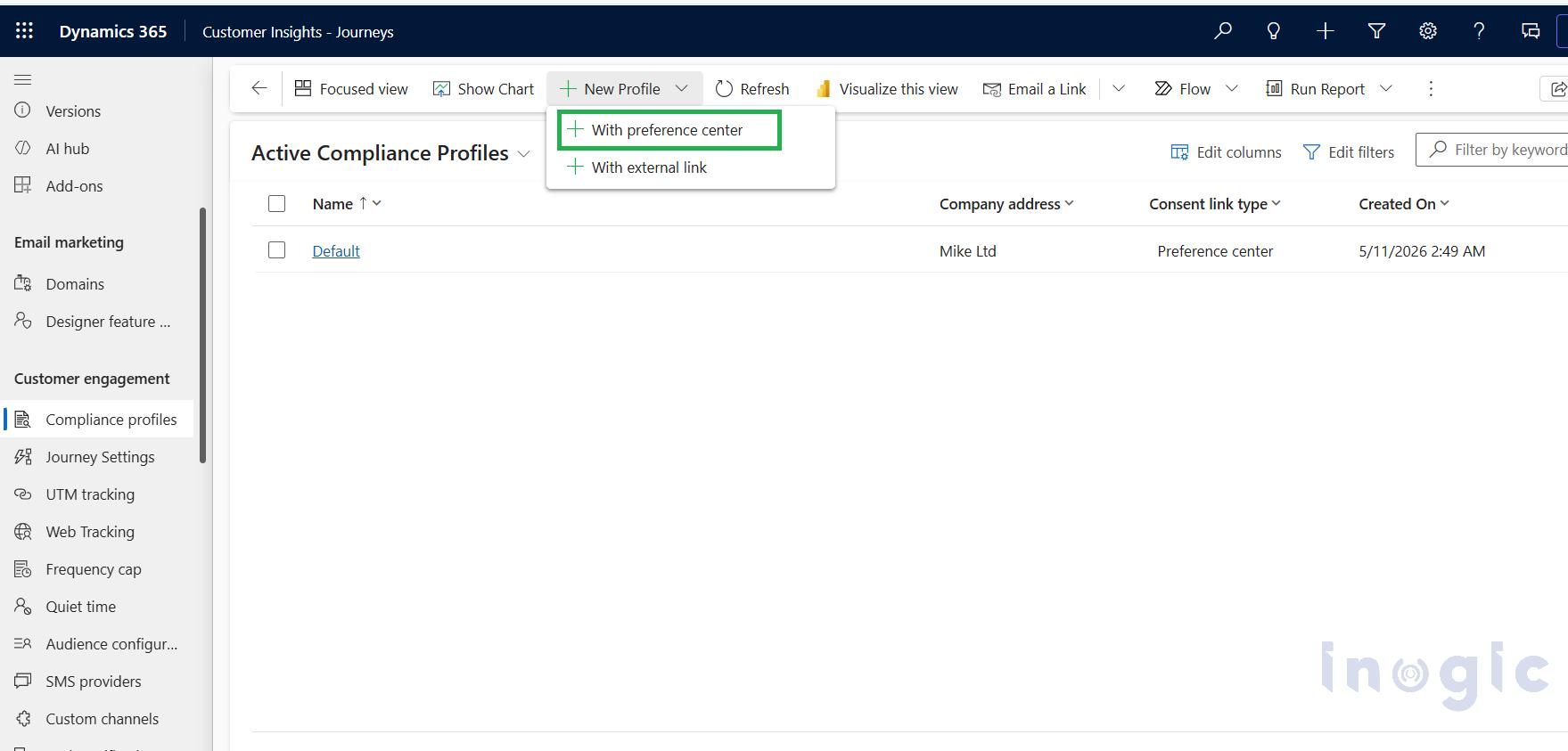
Task: Click the share icon at the toolbar end
Action: pos(1556,88)
